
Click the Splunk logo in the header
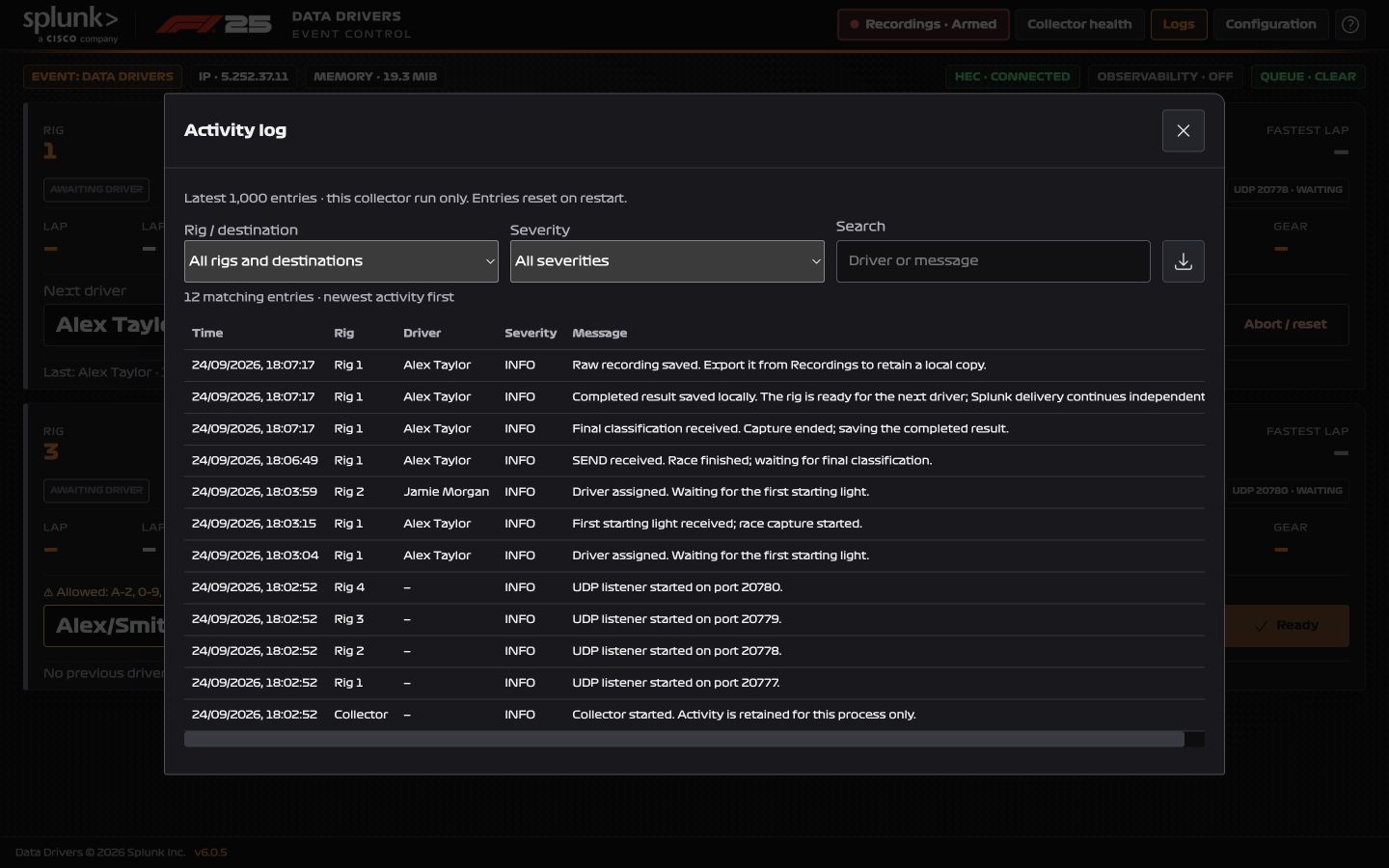coord(70,24)
